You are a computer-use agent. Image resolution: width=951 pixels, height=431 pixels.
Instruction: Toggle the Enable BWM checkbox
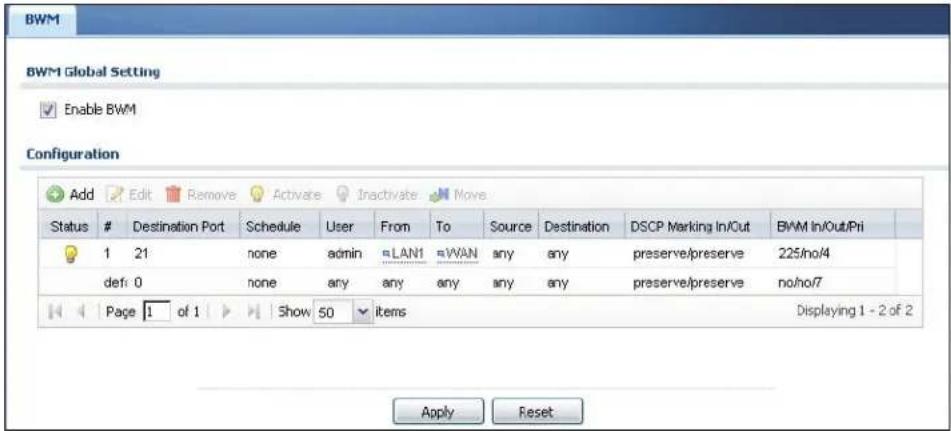(x=46, y=110)
